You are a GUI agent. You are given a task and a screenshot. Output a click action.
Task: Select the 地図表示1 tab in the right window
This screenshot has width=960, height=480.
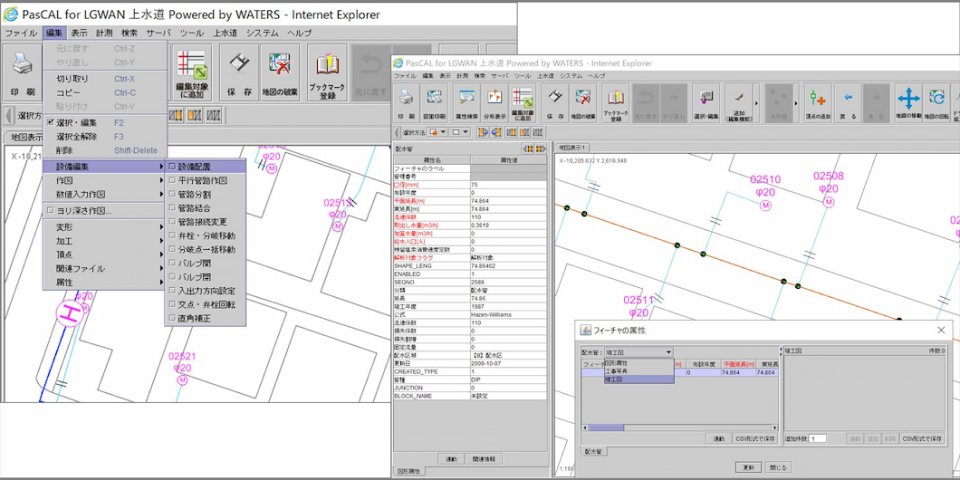tap(572, 148)
